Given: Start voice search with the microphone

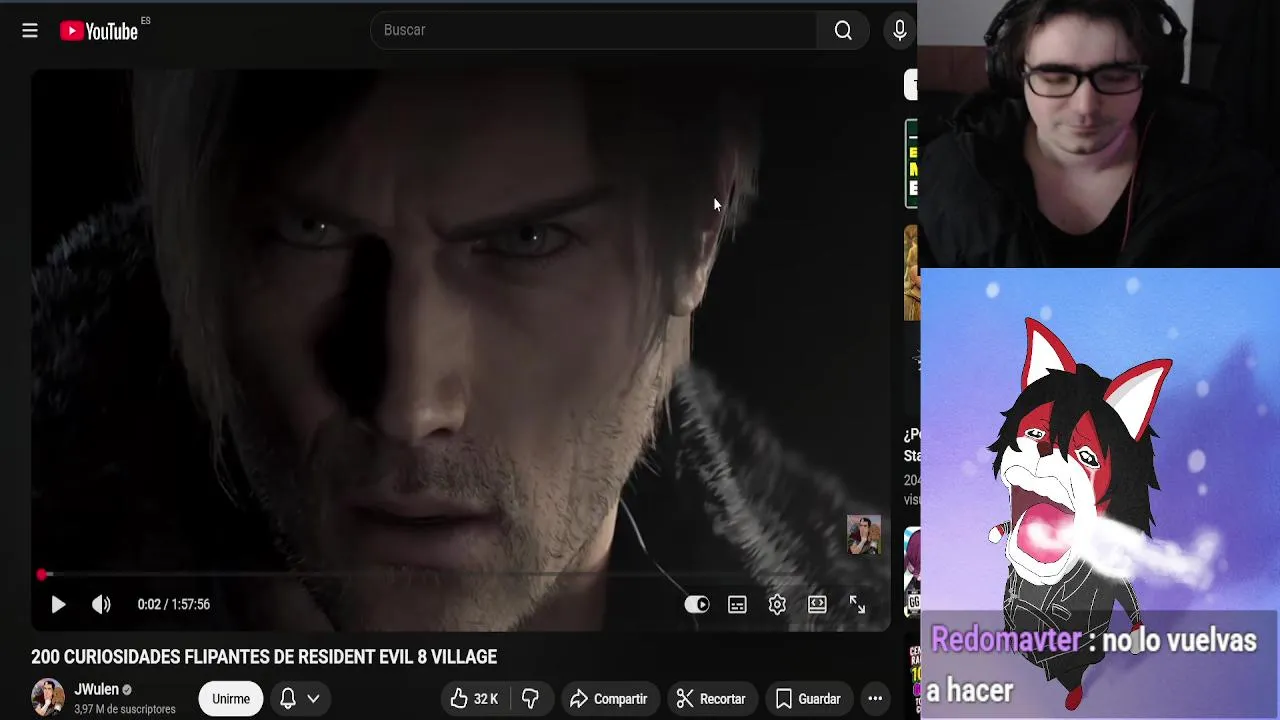Looking at the screenshot, I should point(900,30).
